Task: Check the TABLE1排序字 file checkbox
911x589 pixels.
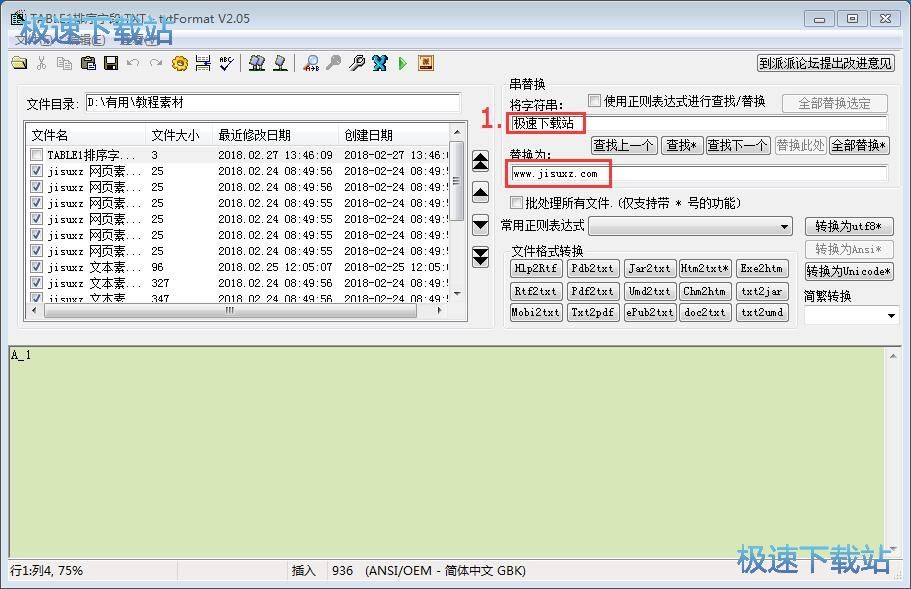Action: 37,155
